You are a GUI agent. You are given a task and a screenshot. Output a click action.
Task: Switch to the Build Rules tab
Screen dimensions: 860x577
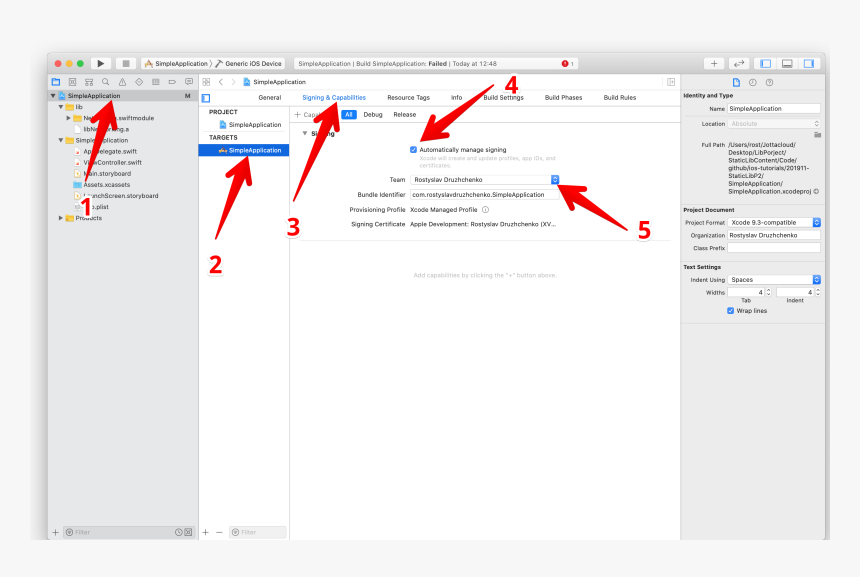[x=620, y=98]
